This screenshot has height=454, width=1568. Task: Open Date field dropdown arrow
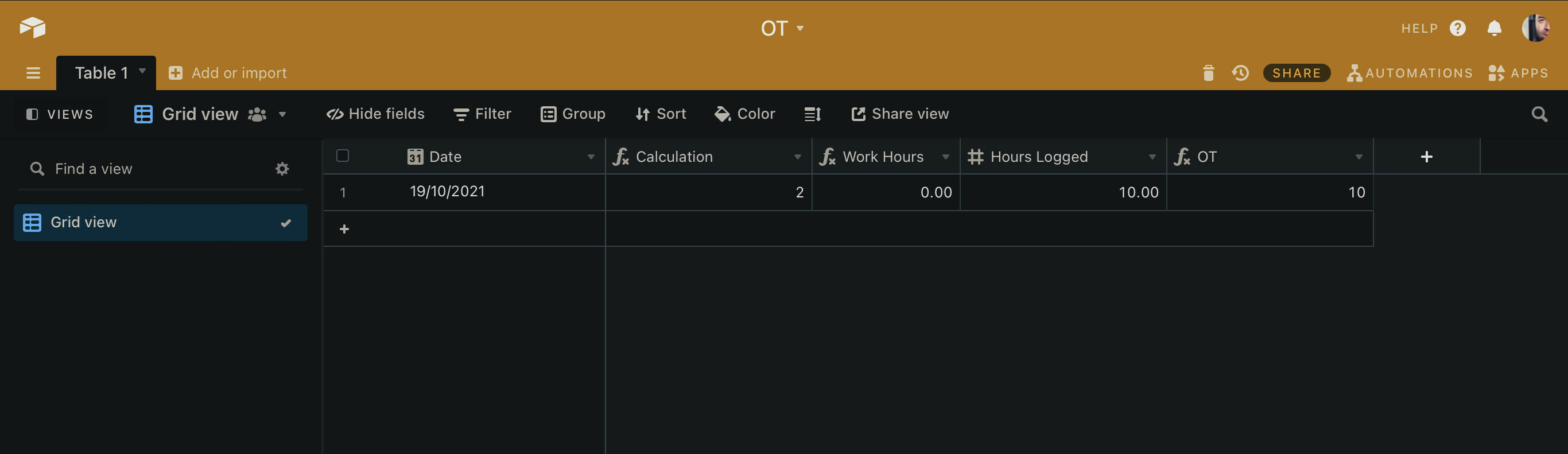591,157
